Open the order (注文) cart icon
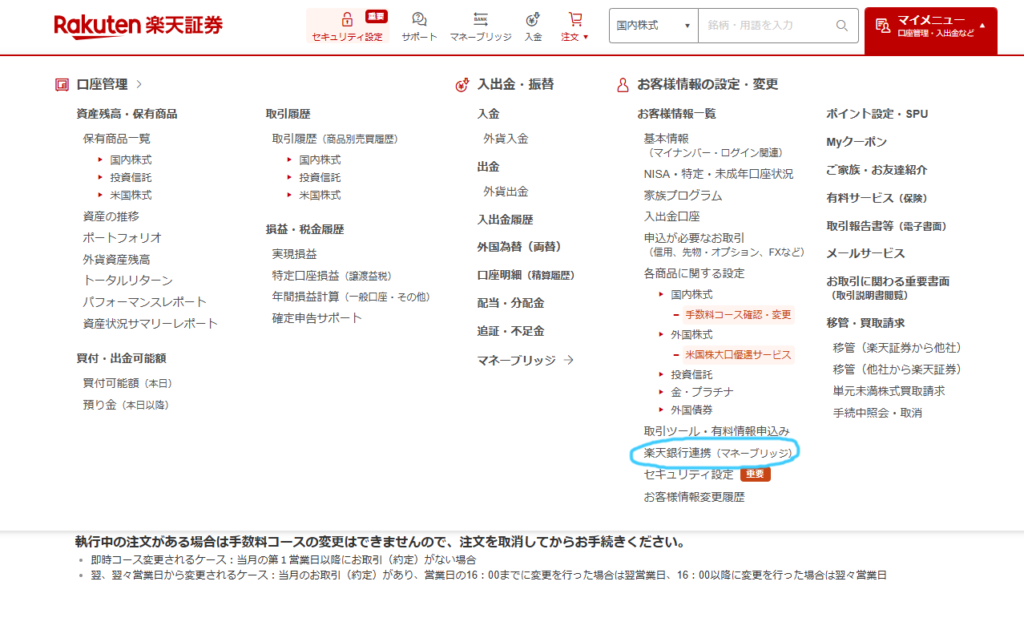This screenshot has height=642, width=1024. pyautogui.click(x=574, y=19)
